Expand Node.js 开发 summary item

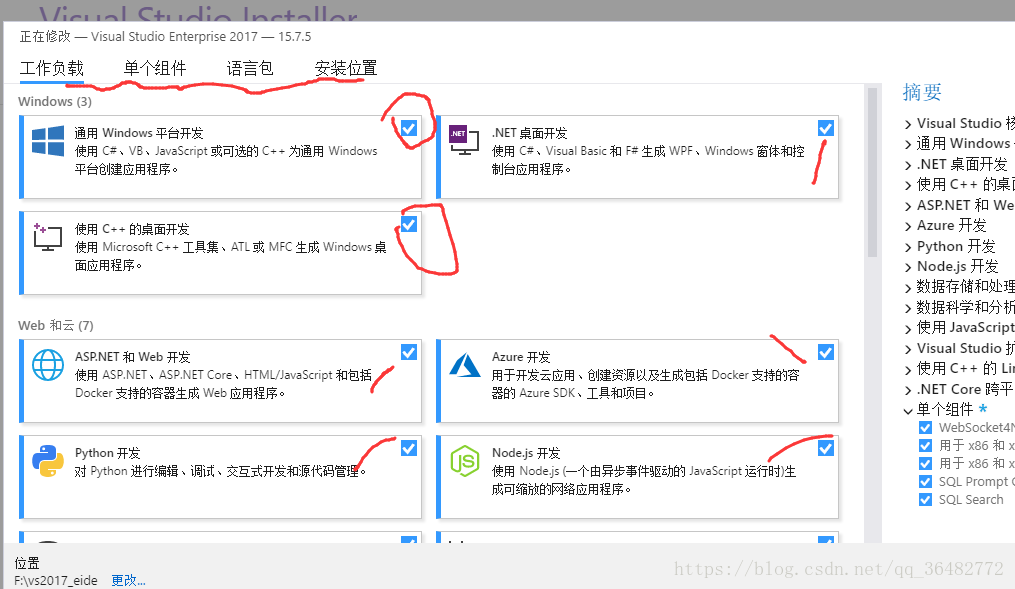(x=908, y=267)
